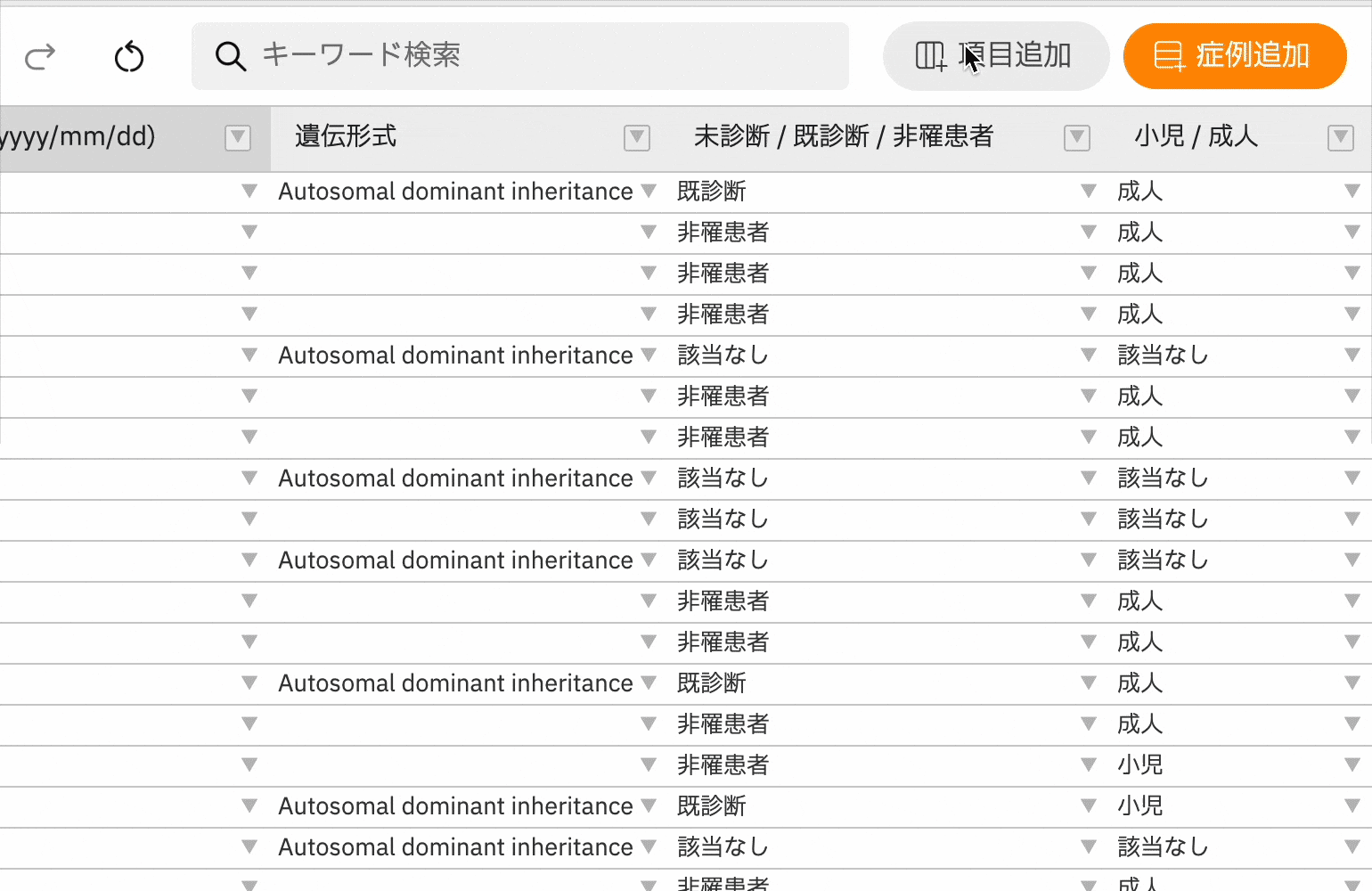This screenshot has width=1372, height=891.
Task: Expand the first row's Autosomal dominant inheritance dropdown
Action: [649, 191]
